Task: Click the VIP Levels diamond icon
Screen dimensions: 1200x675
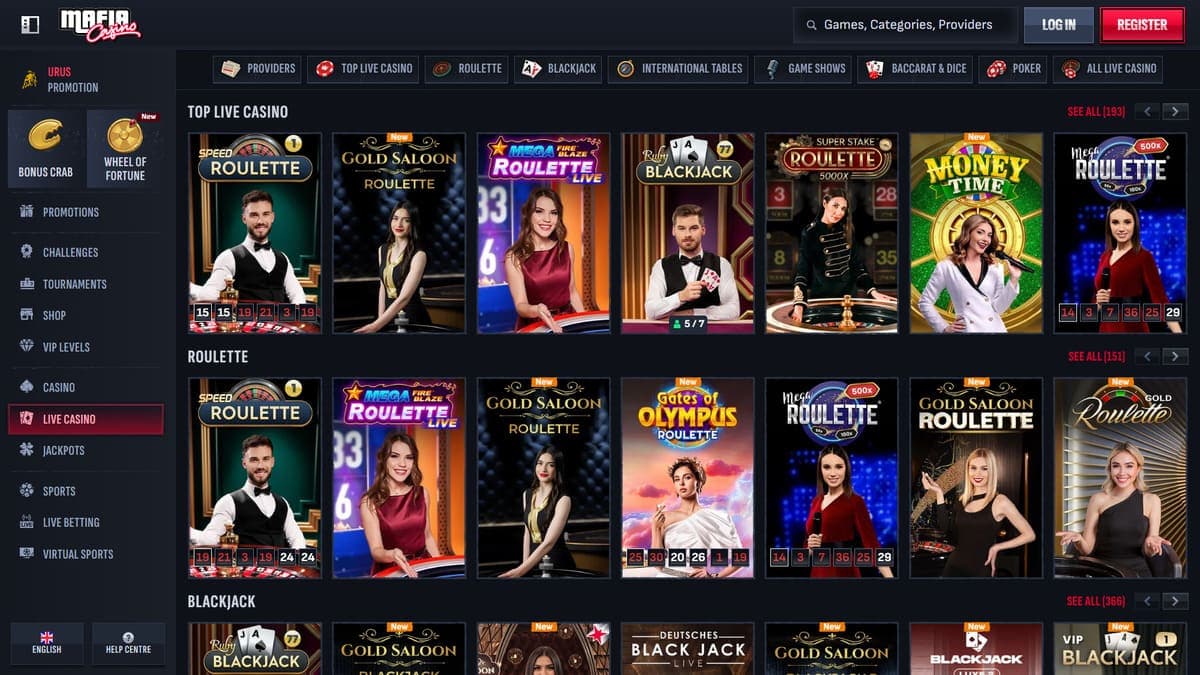Action: (27, 347)
